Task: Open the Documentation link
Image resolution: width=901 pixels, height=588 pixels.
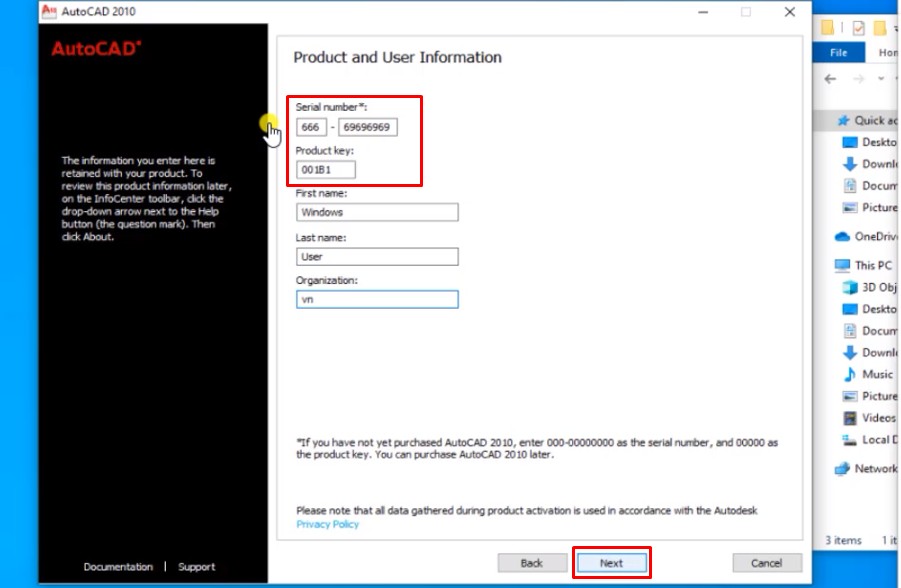Action: coord(118,567)
